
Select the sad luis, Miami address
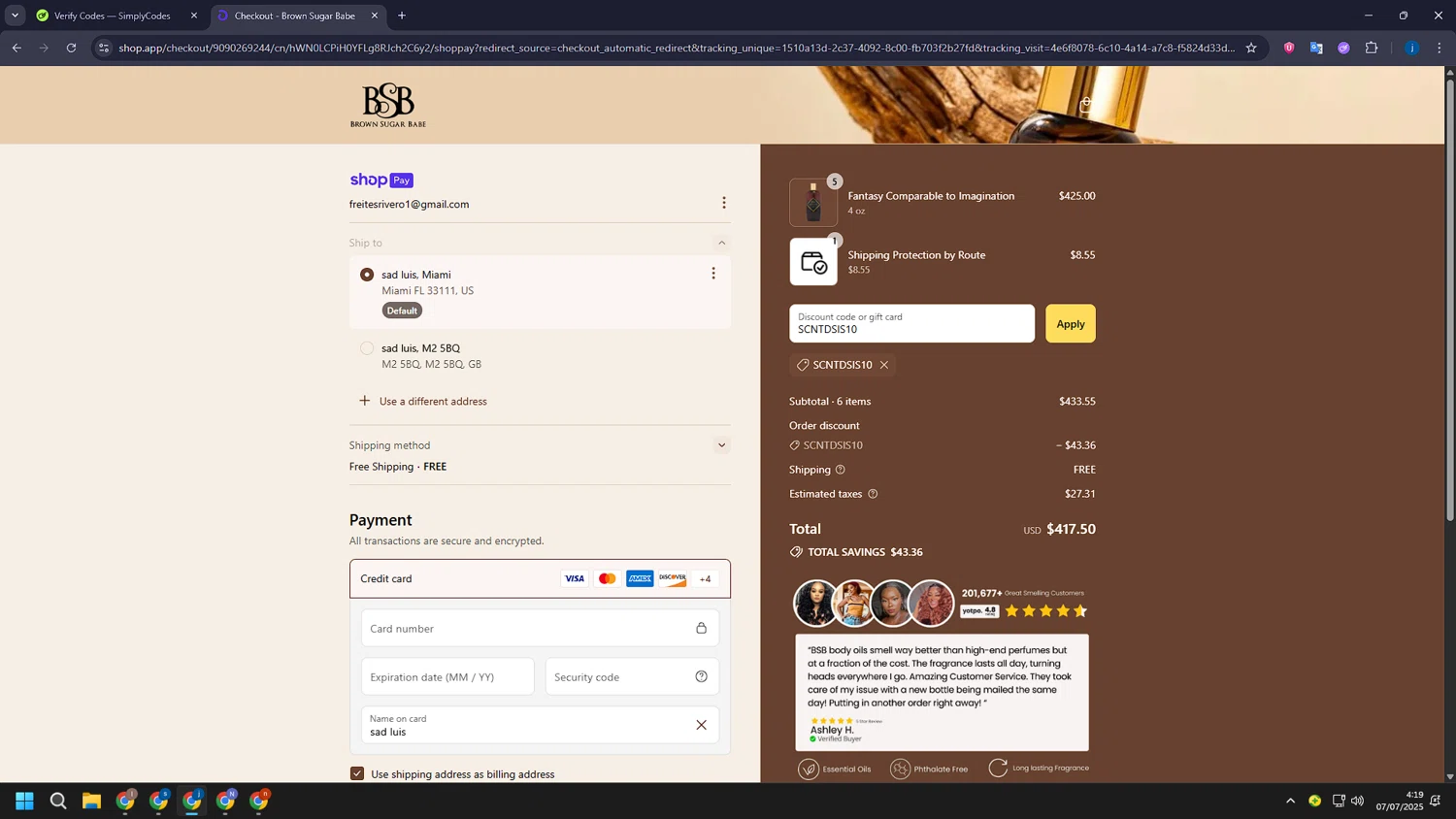coord(367,275)
